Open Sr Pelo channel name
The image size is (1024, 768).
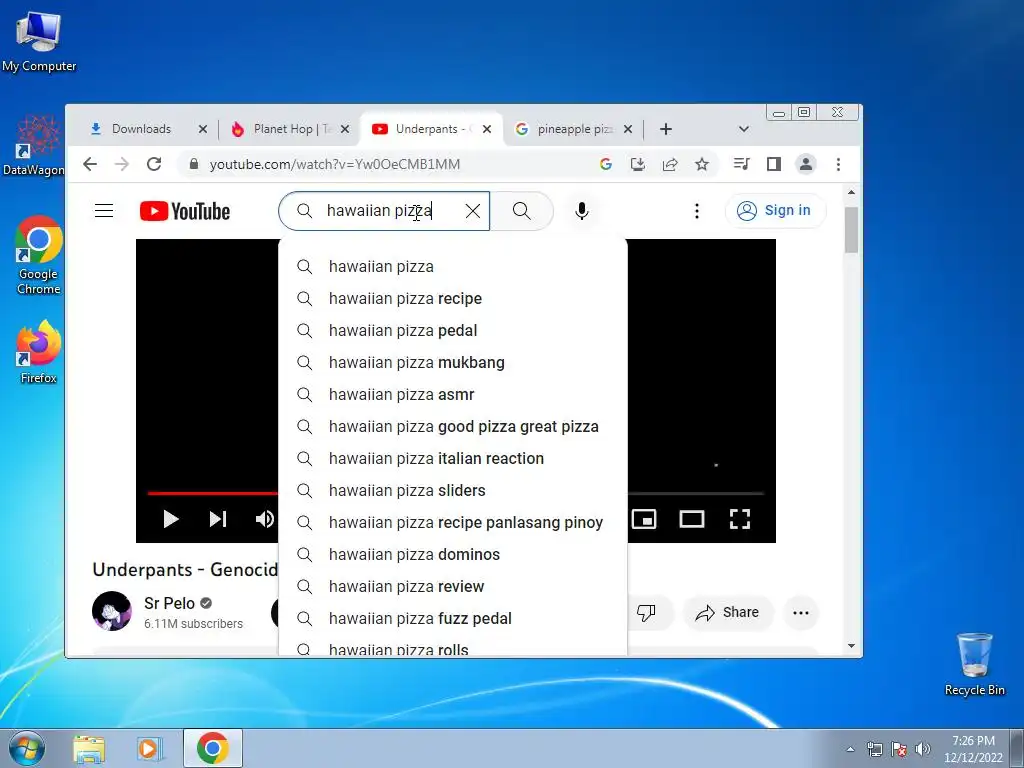click(169, 603)
